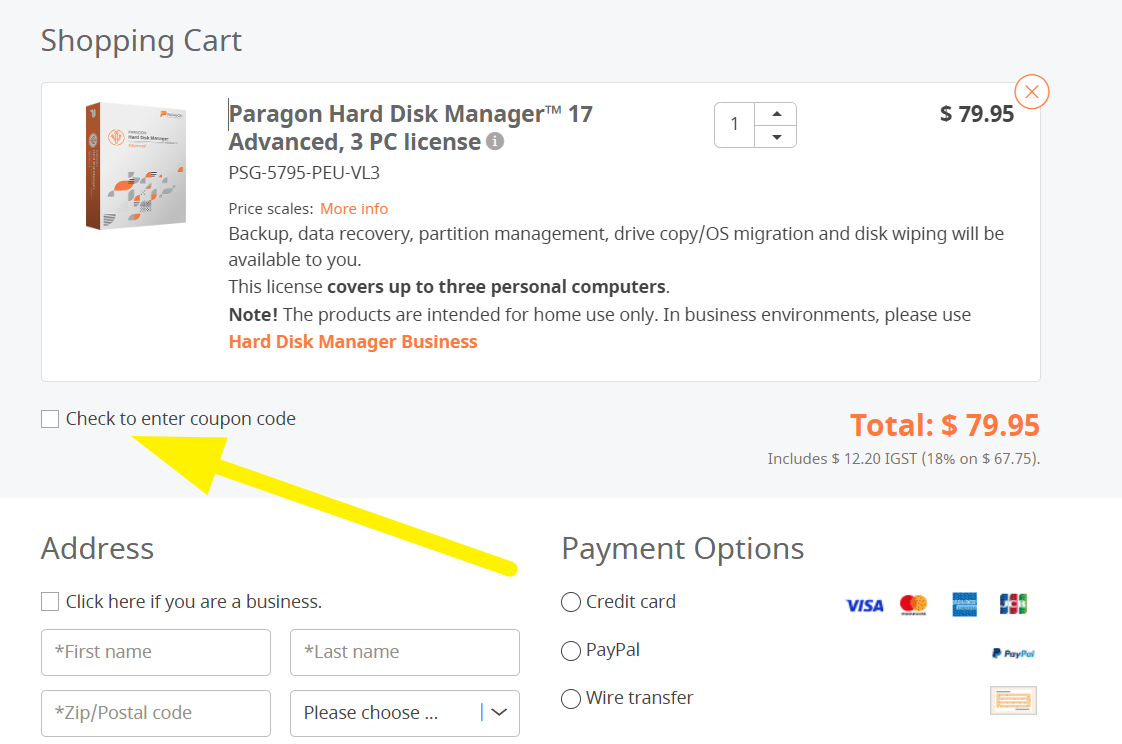
Task: Click the Last name field
Action: point(405,652)
